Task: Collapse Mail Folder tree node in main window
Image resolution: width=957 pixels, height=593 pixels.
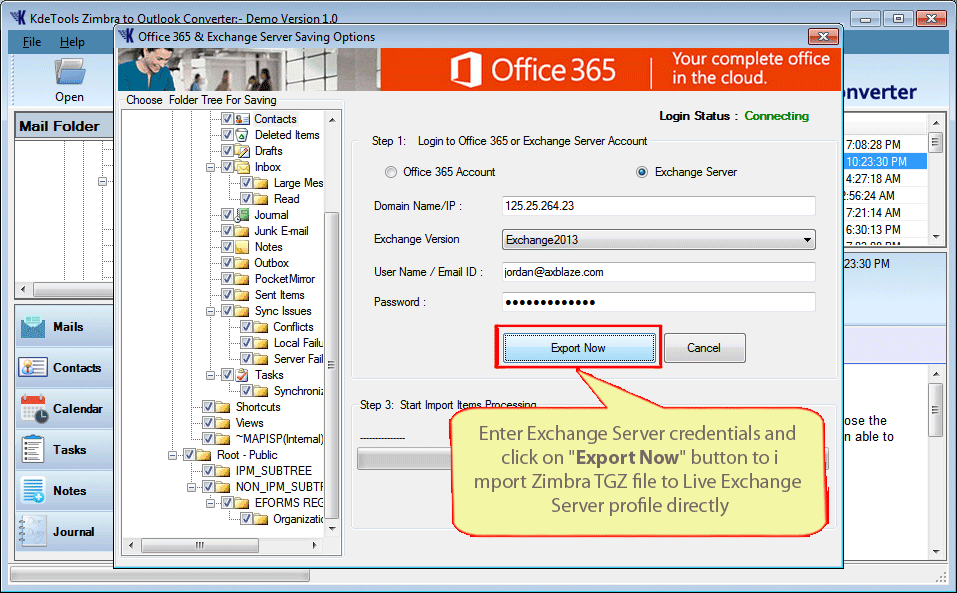Action: [x=102, y=181]
